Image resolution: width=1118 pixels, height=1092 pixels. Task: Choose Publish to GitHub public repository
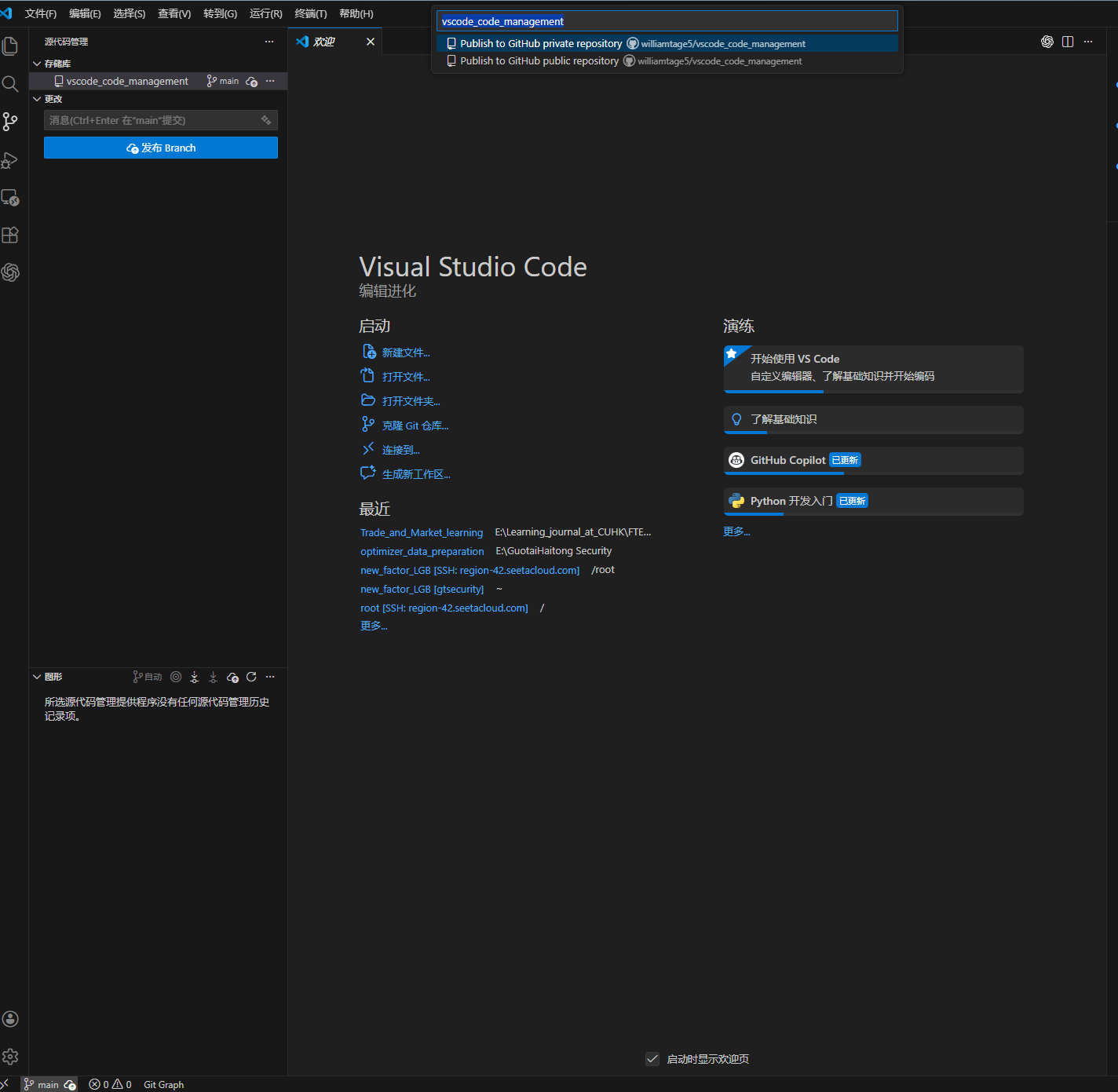click(667, 60)
